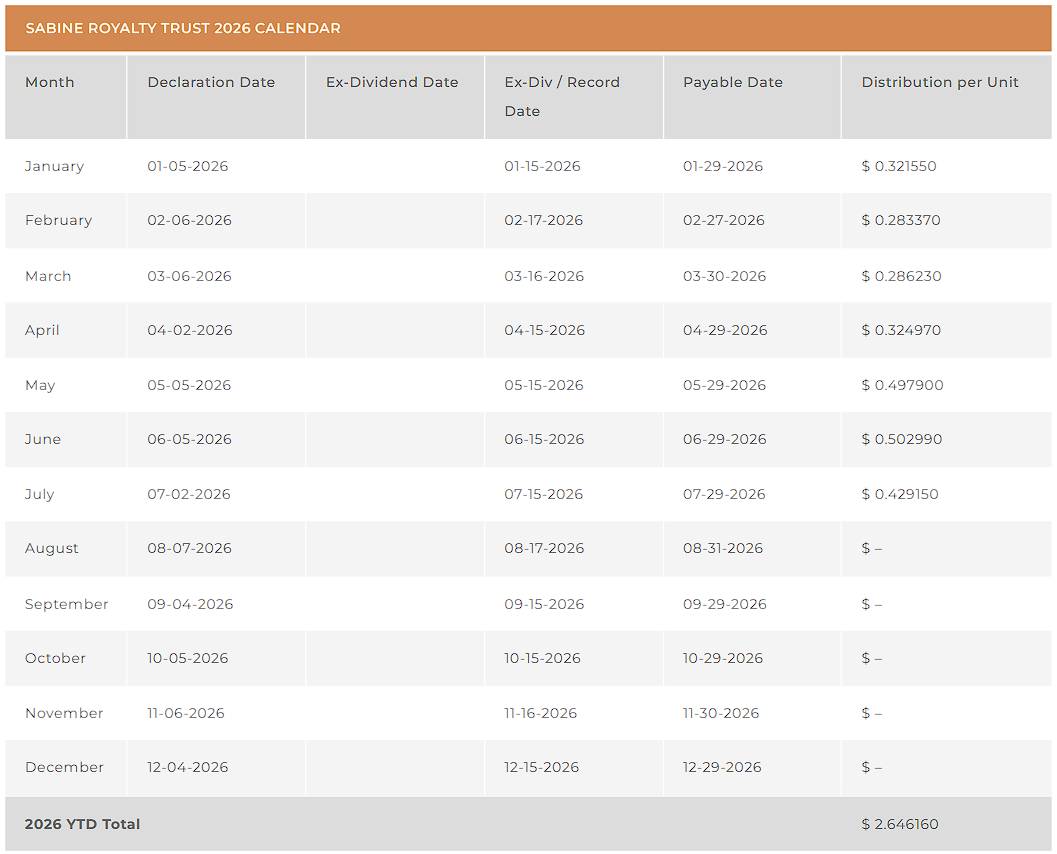Select payable date 11-30-2026
Viewport: 1057px width, 854px height.
[721, 713]
